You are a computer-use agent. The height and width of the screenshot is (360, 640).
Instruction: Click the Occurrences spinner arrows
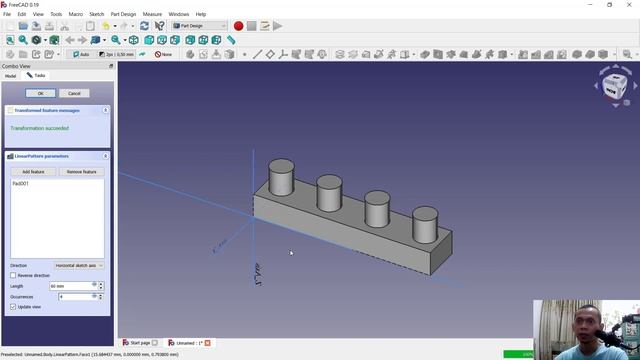point(101,297)
